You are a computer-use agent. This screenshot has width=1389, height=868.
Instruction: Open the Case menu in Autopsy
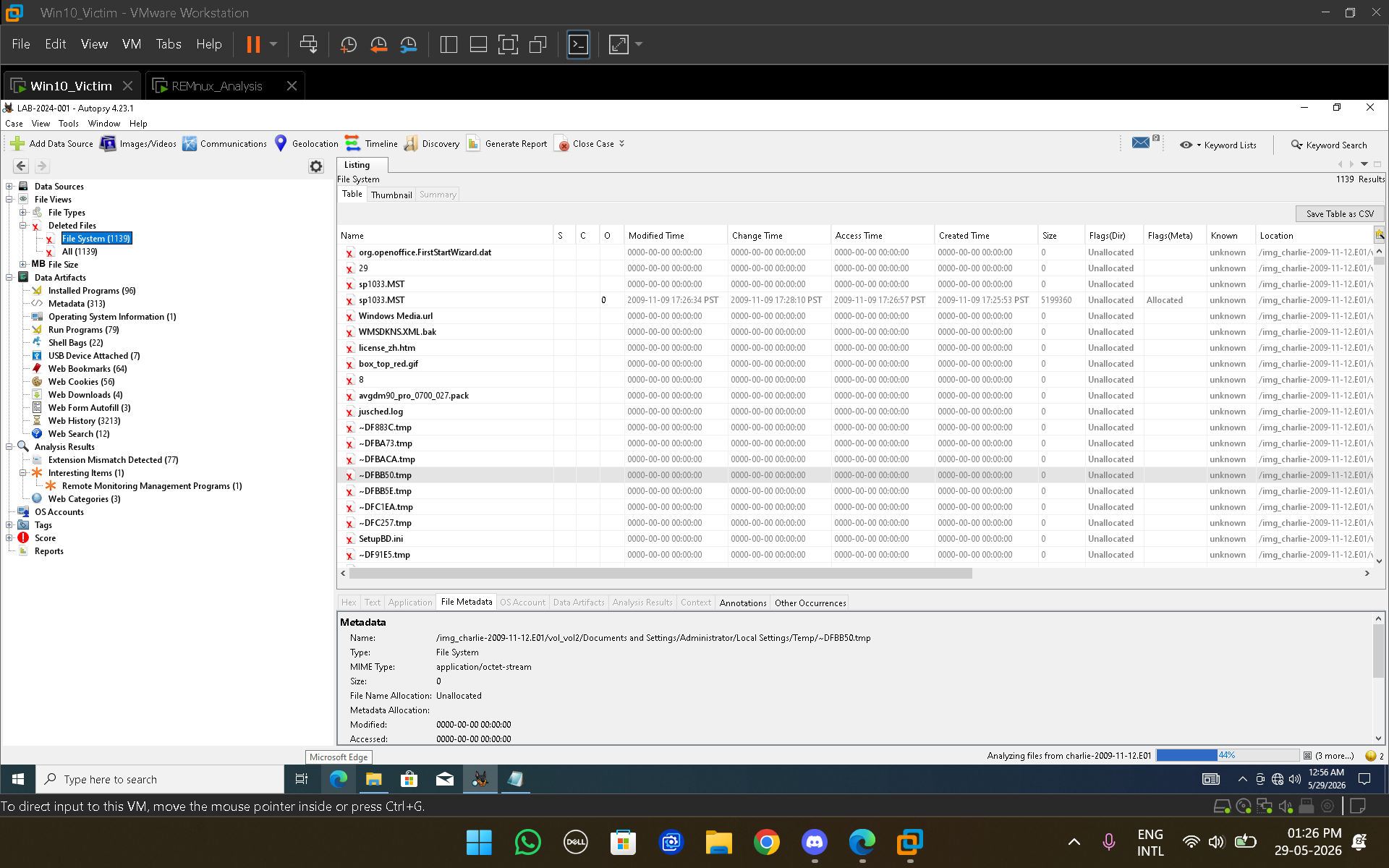tap(14, 124)
